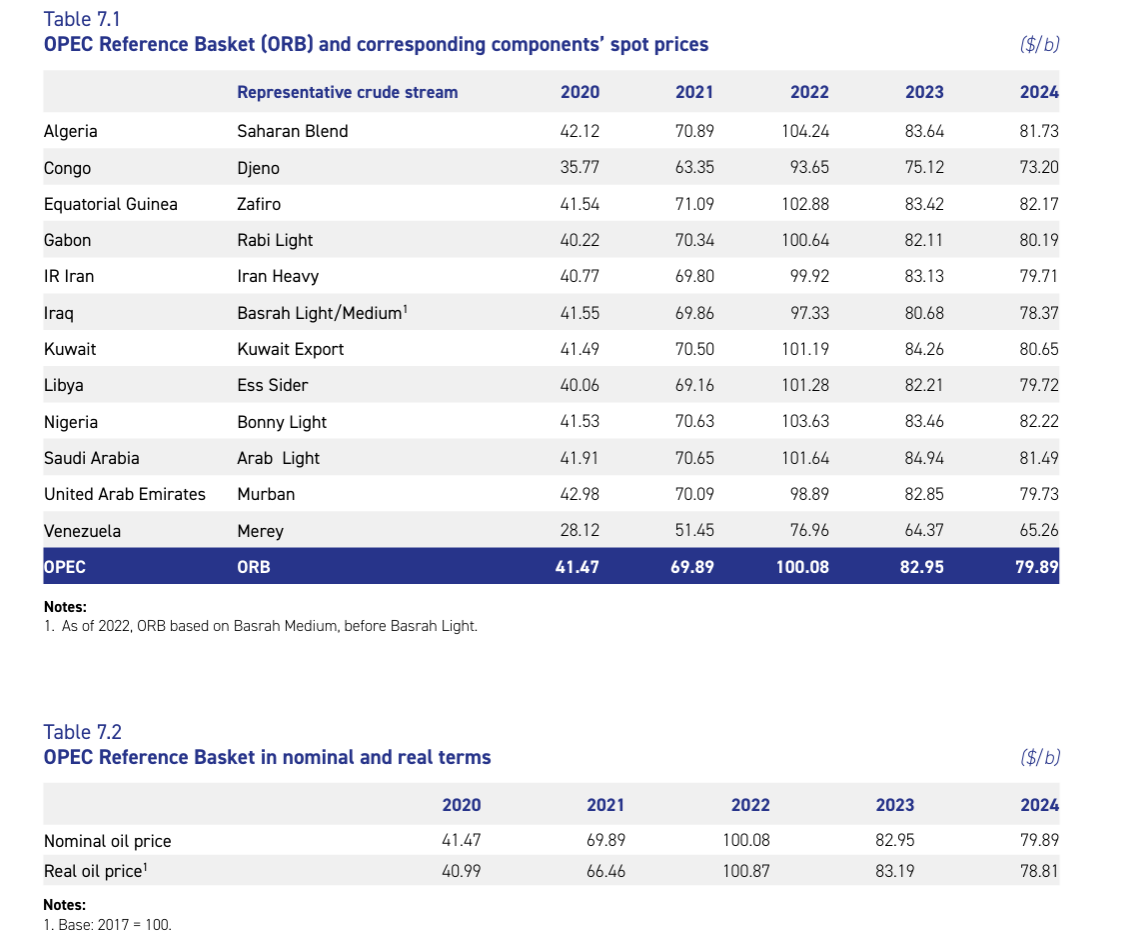Click the ORB 2022 total value 100.08
1142x937 pixels.
tap(802, 567)
